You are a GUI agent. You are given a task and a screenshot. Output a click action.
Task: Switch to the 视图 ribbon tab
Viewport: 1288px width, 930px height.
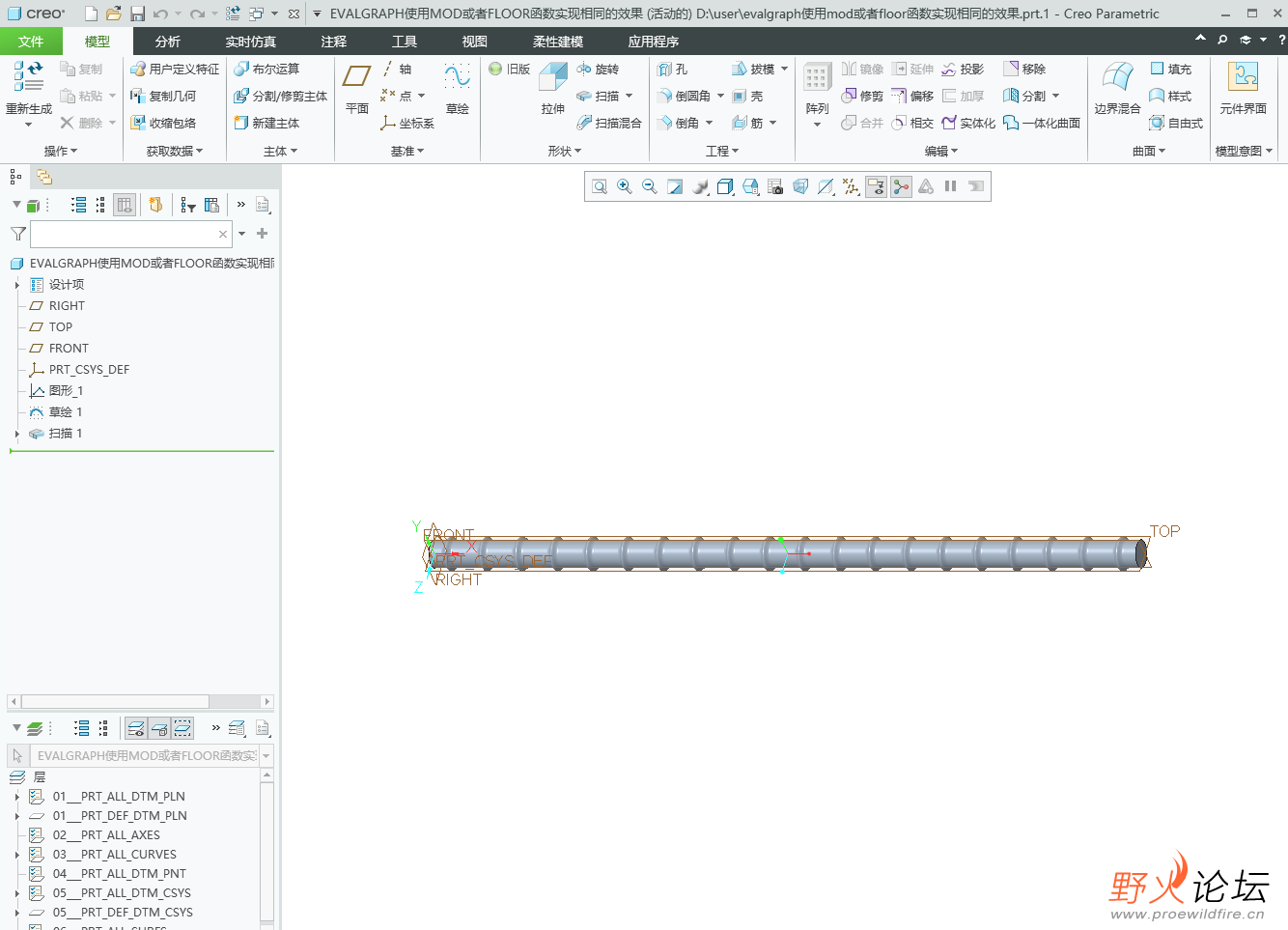point(475,42)
